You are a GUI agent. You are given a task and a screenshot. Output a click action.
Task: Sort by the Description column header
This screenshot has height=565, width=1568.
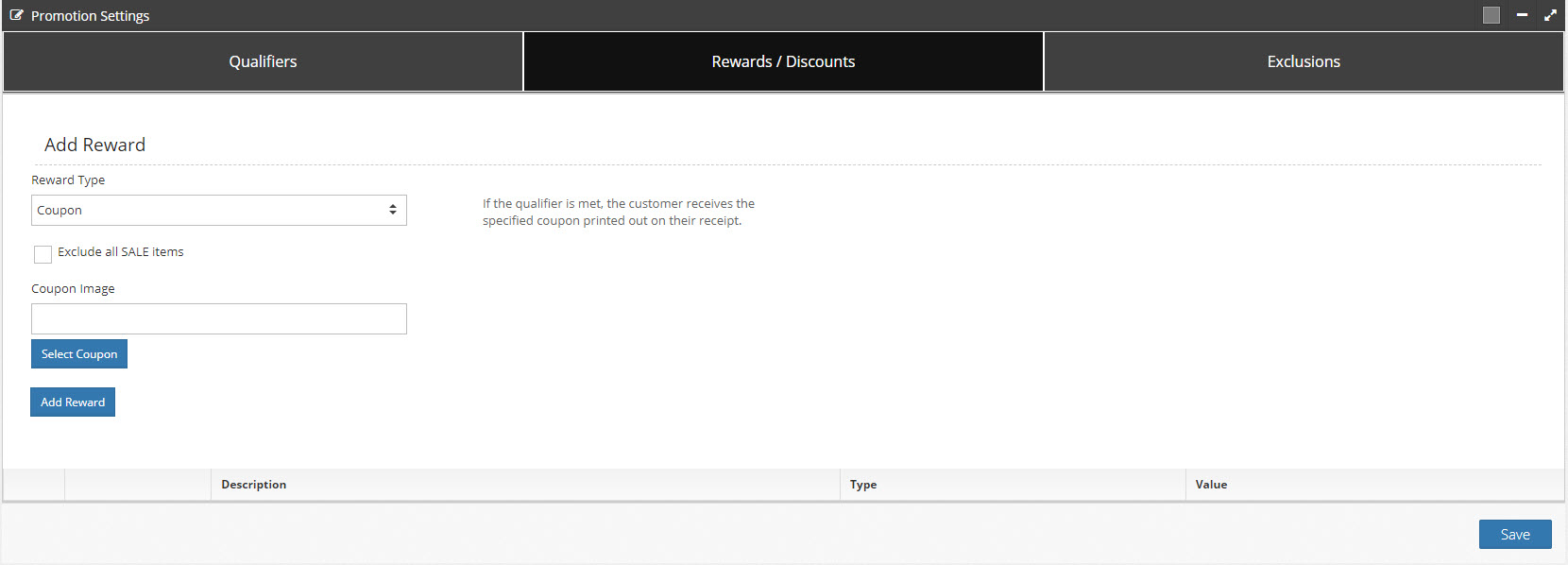tap(254, 485)
